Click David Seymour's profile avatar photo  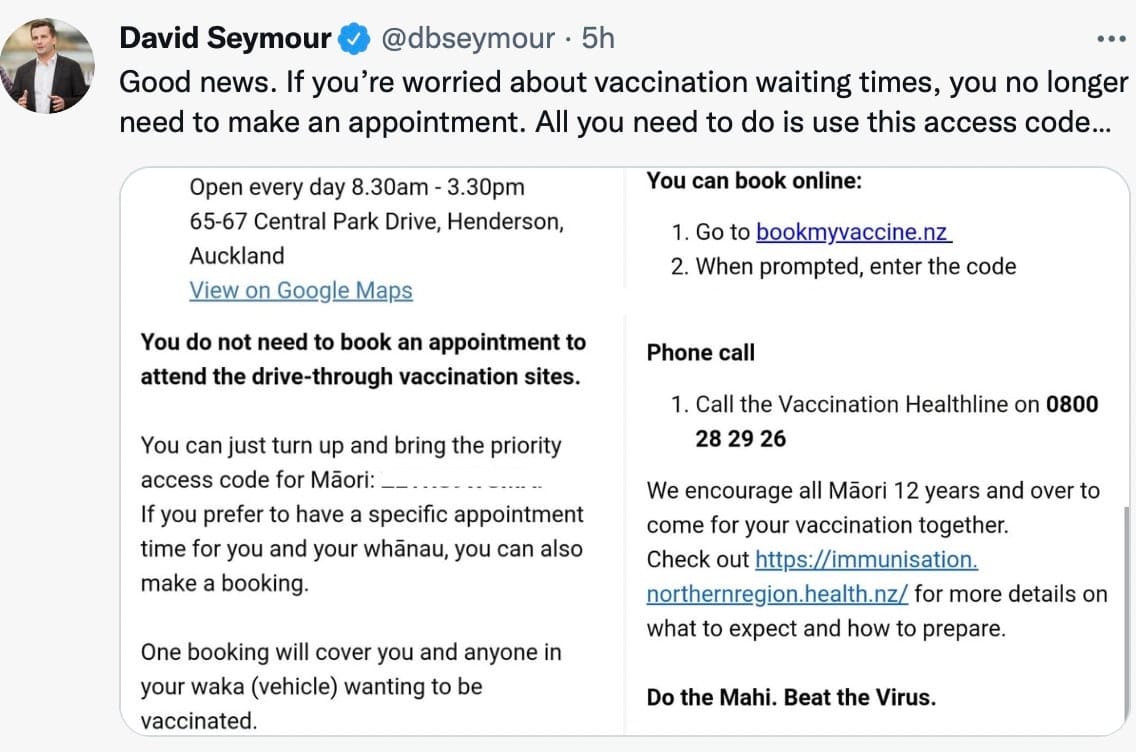47,65
